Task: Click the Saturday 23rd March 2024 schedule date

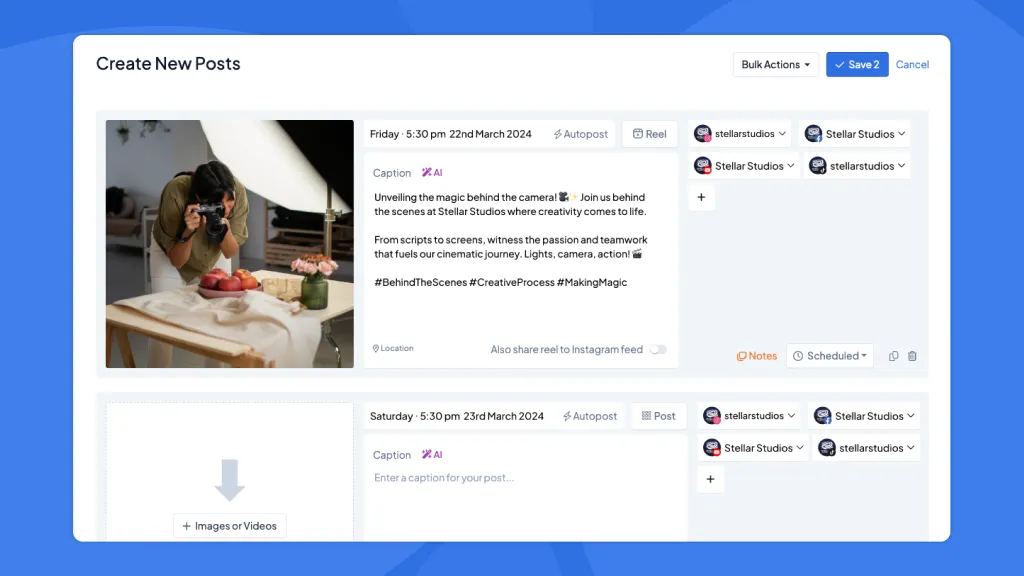Action: (x=456, y=416)
